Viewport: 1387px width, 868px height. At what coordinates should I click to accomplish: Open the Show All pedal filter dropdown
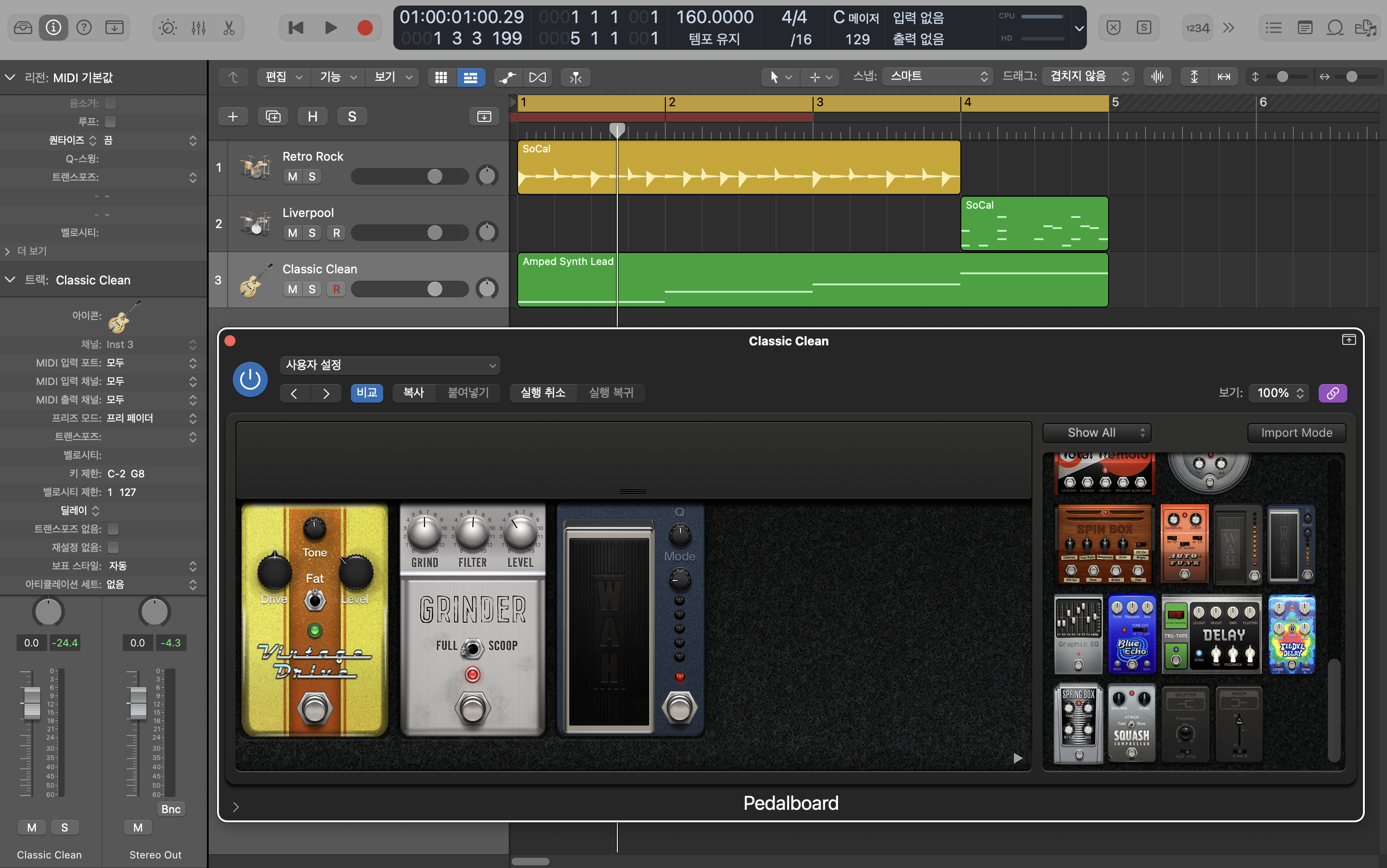[1097, 433]
